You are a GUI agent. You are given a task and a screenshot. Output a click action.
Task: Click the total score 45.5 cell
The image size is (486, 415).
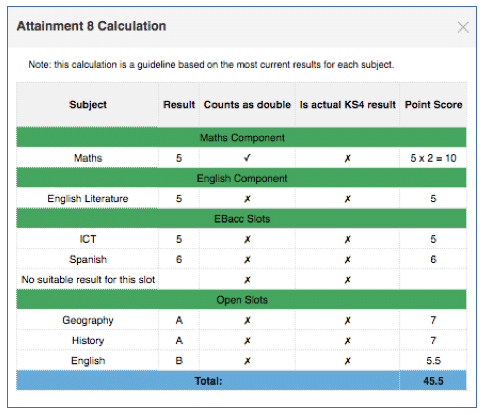click(433, 381)
